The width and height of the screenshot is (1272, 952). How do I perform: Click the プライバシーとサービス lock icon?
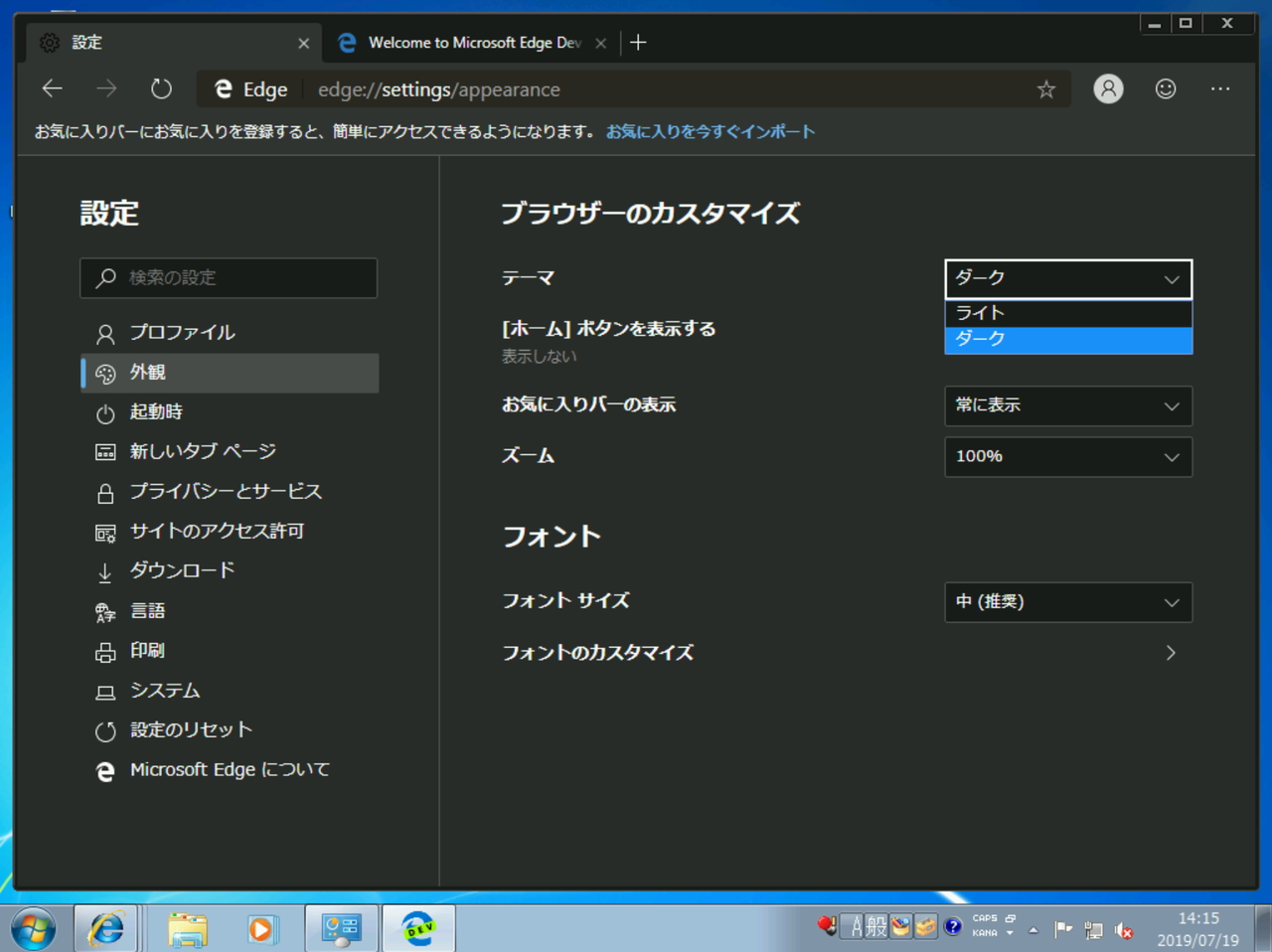click(x=105, y=492)
